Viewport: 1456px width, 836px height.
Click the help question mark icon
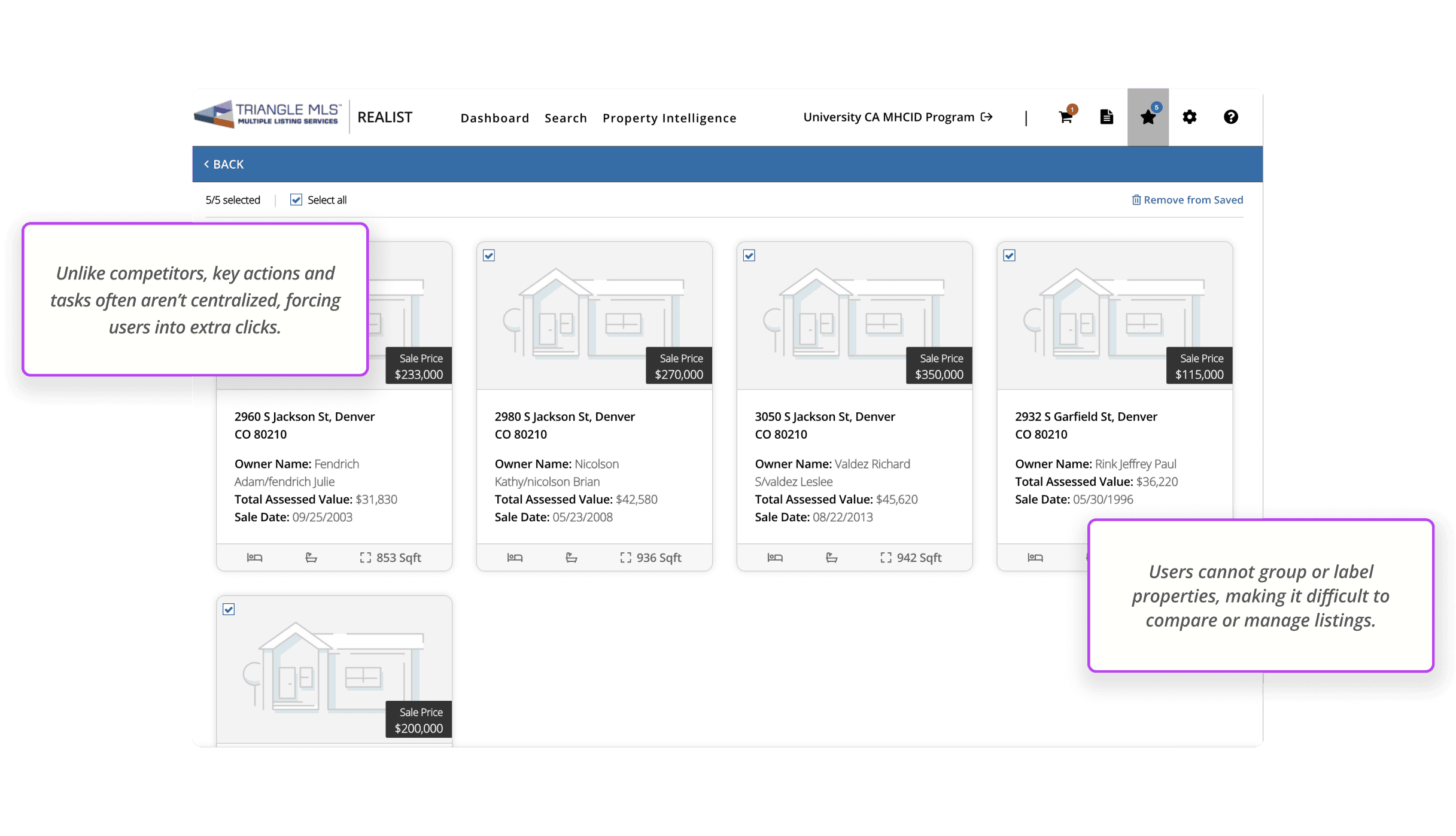pos(1230,117)
